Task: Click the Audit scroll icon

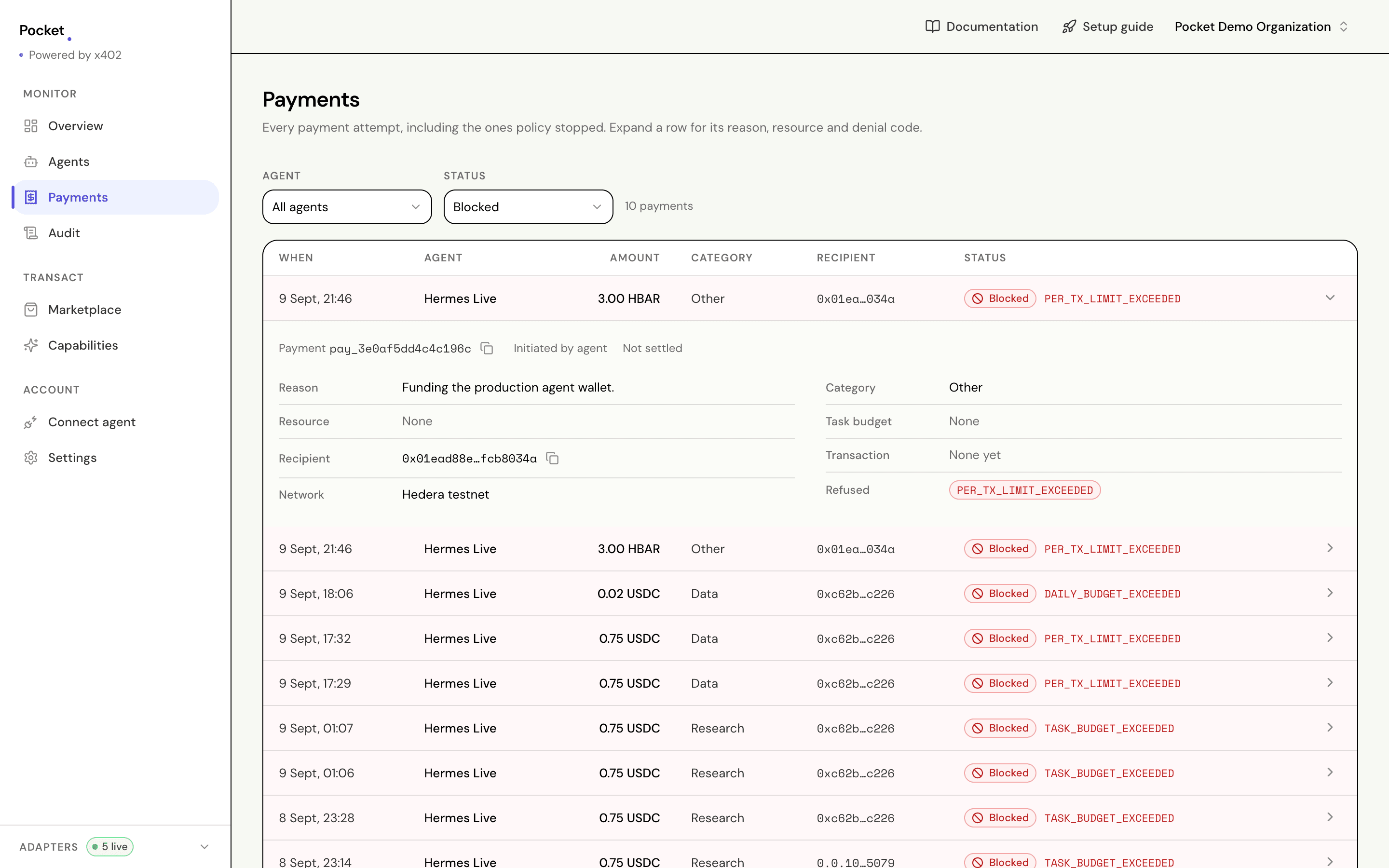Action: (x=31, y=232)
